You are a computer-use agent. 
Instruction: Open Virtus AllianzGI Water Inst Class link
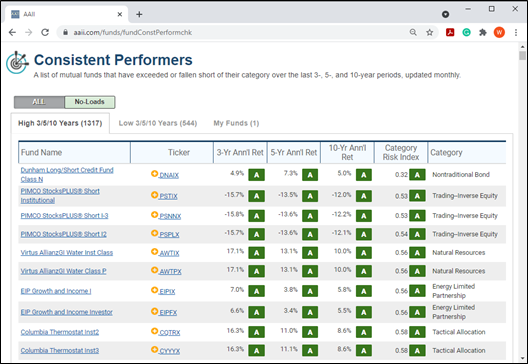pos(67,253)
